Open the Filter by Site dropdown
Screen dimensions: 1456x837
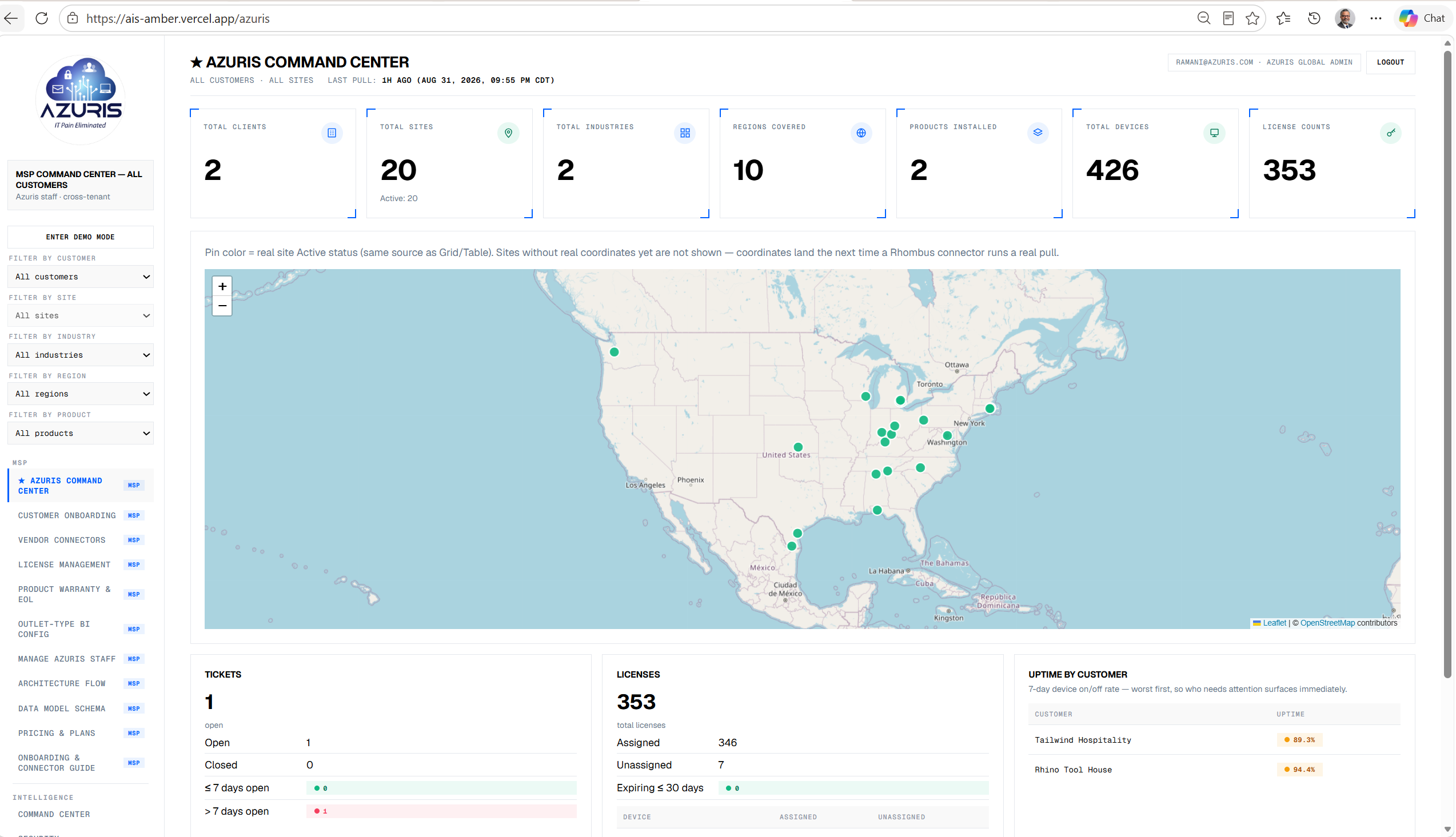coord(81,315)
